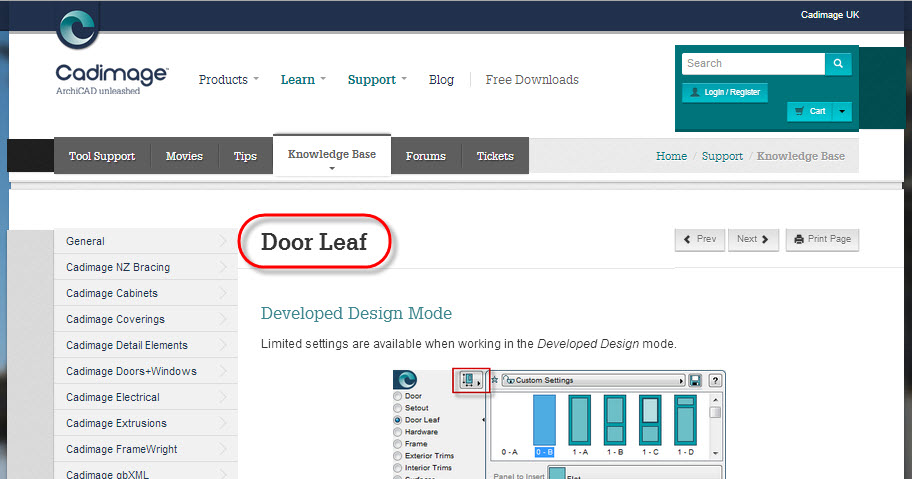This screenshot has height=479, width=912.
Task: Click the Print Page button
Action: click(x=822, y=240)
